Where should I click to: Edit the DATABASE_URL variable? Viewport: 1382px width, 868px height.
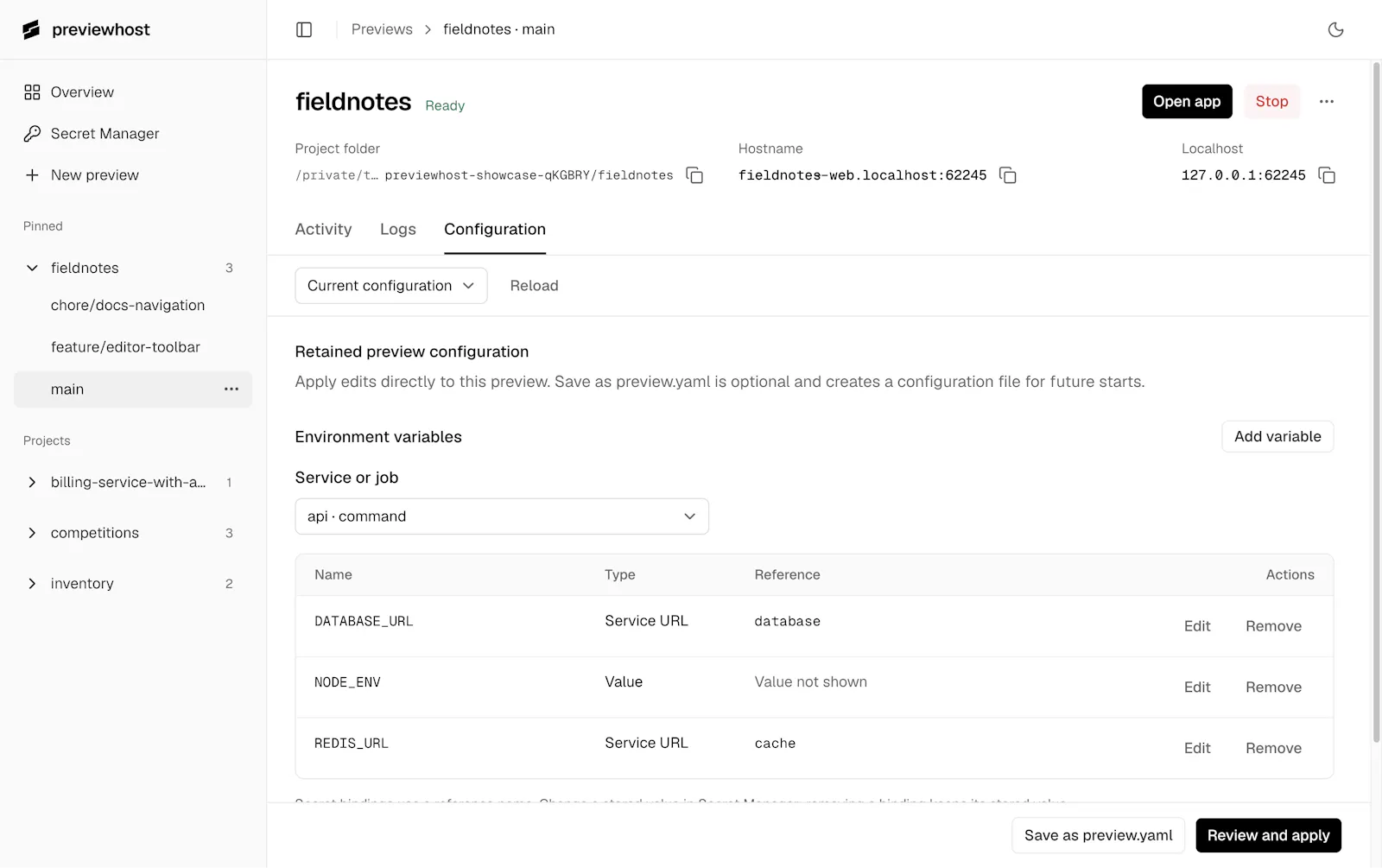tap(1197, 626)
